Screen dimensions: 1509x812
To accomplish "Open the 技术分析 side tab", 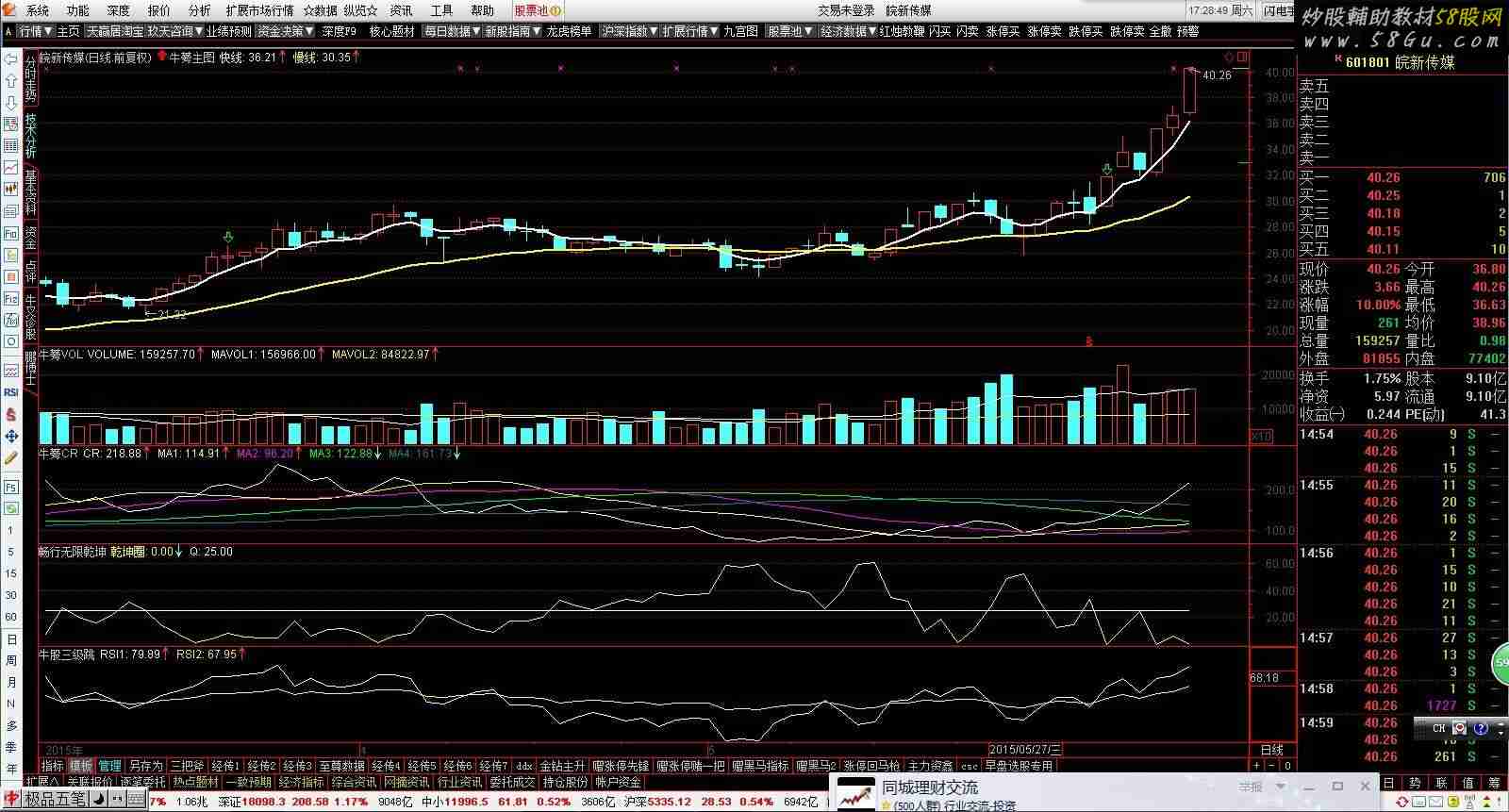I will (30, 136).
